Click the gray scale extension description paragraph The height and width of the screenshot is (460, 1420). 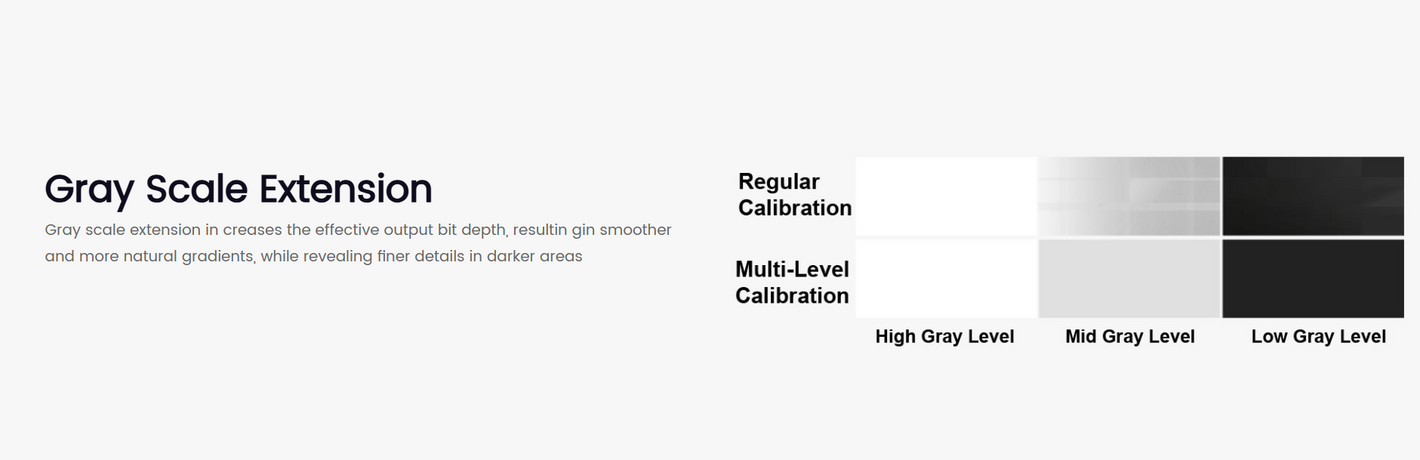click(358, 243)
